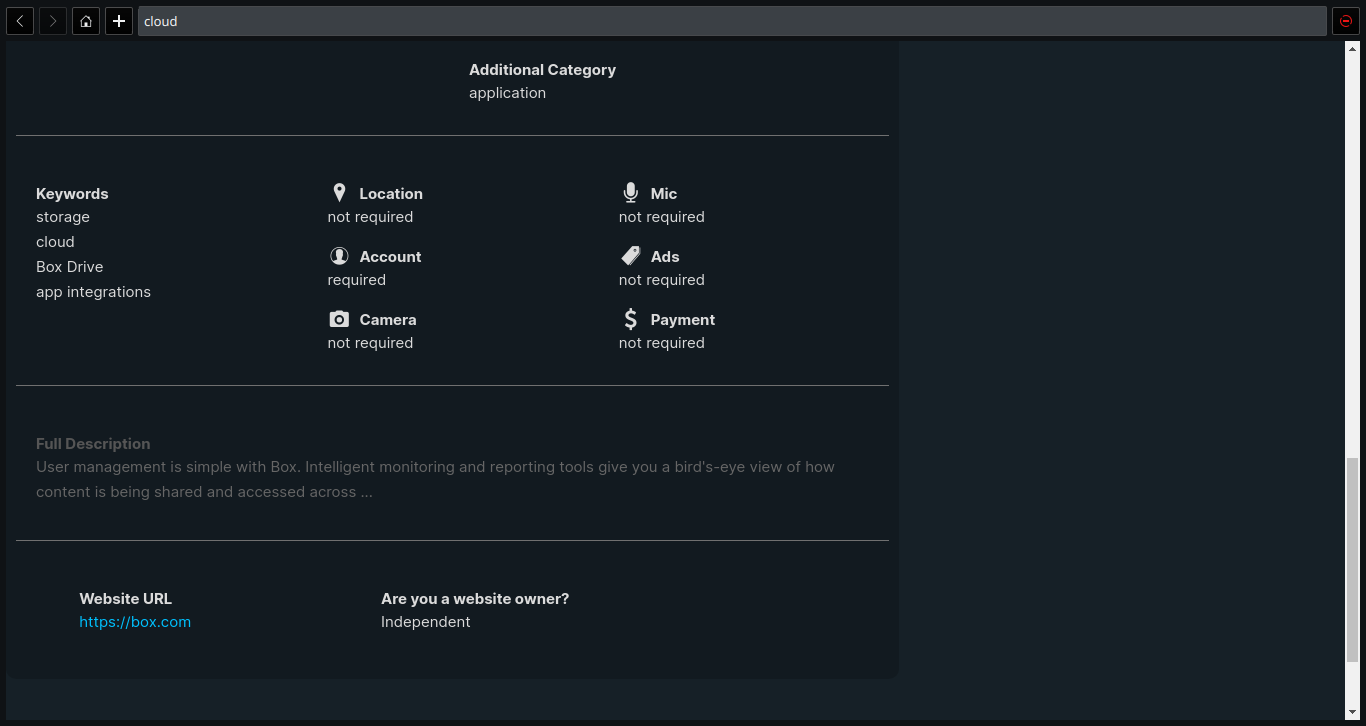Click the 'not required' value under Camera
This screenshot has height=726, width=1366.
coord(370,343)
